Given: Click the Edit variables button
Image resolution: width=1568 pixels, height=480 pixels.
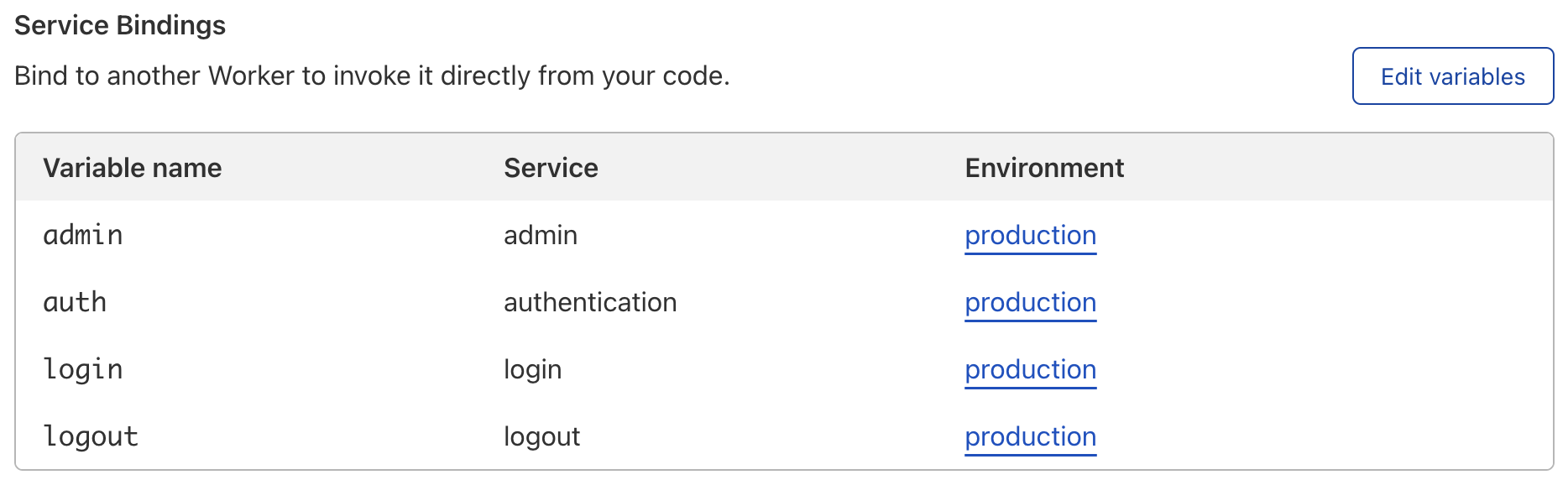Looking at the screenshot, I should pyautogui.click(x=1452, y=76).
